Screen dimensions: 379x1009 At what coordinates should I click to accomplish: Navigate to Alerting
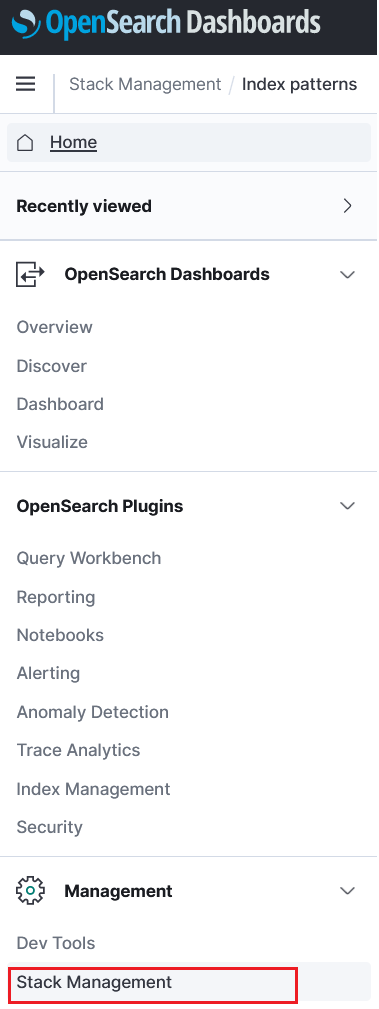(48, 673)
